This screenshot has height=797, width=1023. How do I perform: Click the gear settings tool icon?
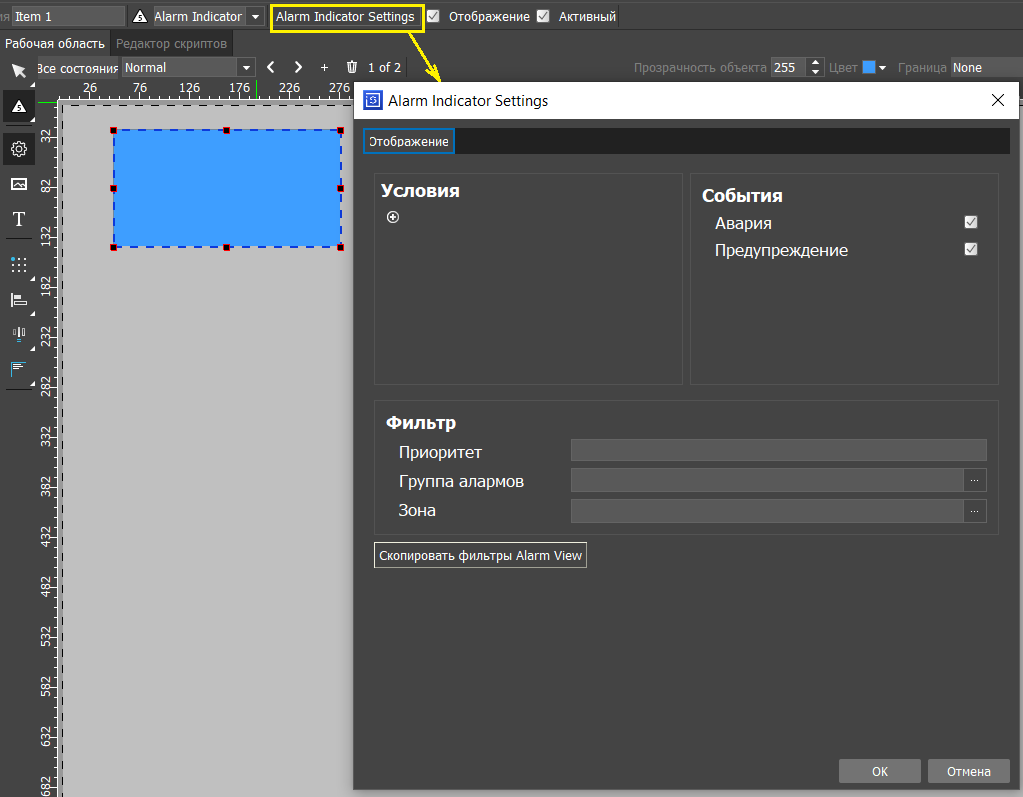[18, 149]
